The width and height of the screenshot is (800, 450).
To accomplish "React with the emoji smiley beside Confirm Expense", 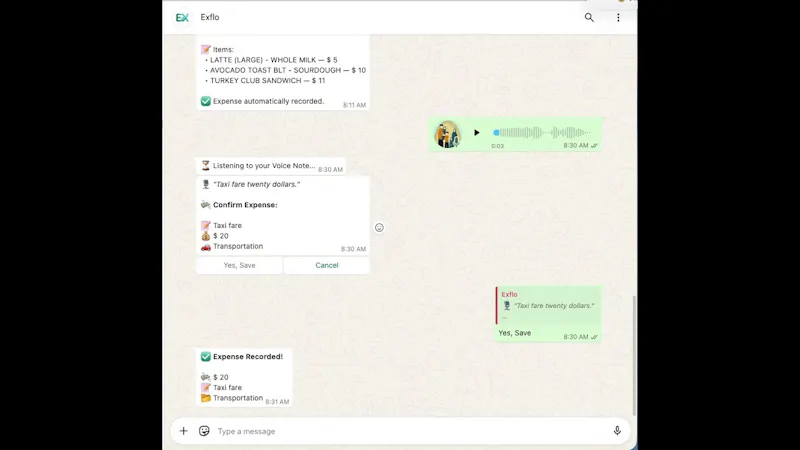I will coord(379,228).
